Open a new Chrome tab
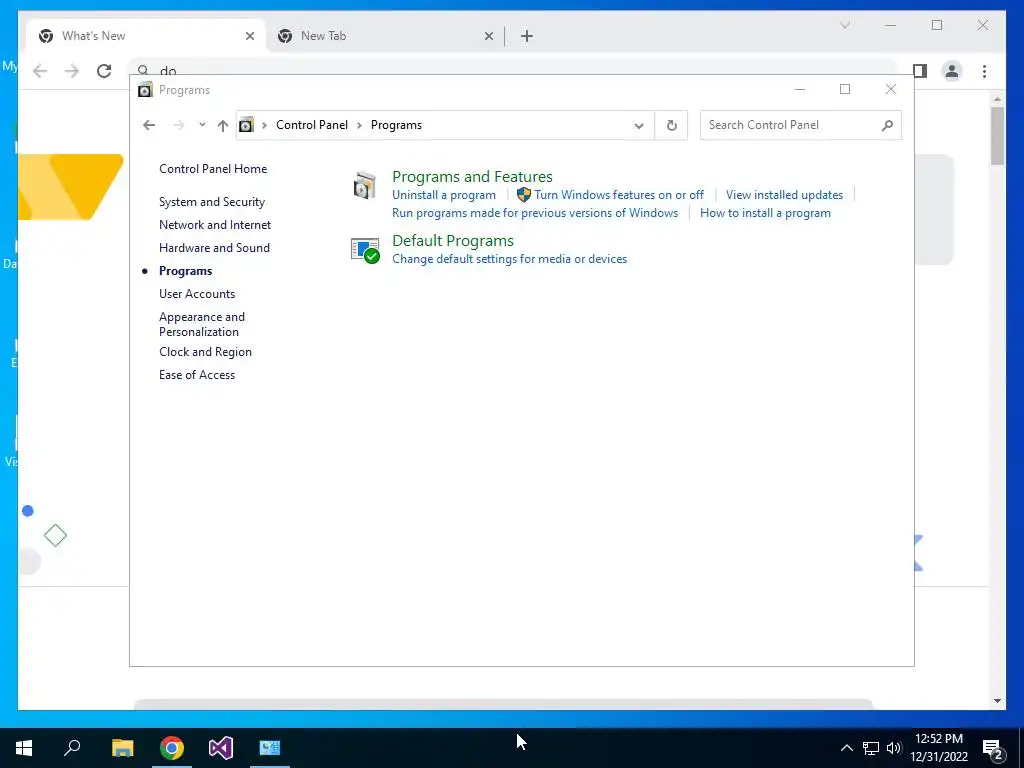The width and height of the screenshot is (1024, 768). (527, 36)
